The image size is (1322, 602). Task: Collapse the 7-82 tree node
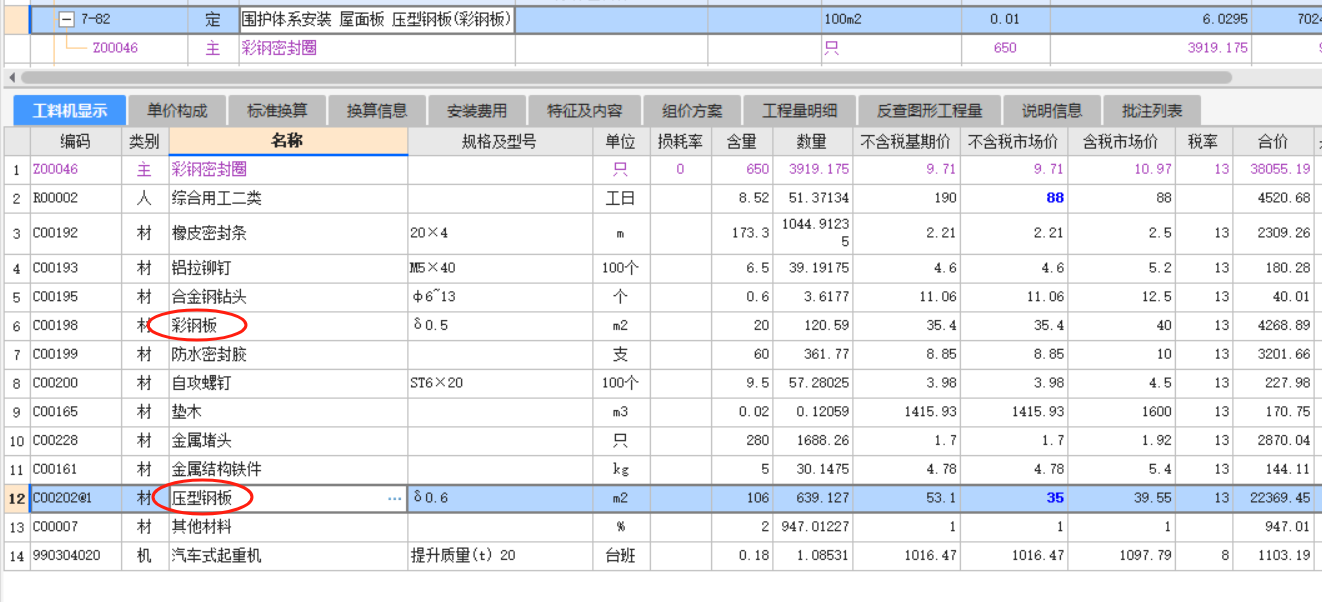[67, 20]
